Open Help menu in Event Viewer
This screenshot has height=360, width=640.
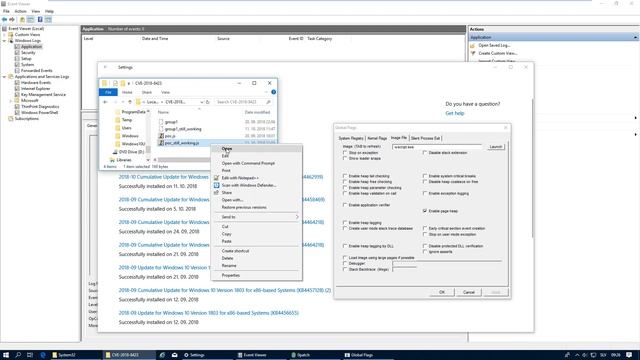pos(49,11)
